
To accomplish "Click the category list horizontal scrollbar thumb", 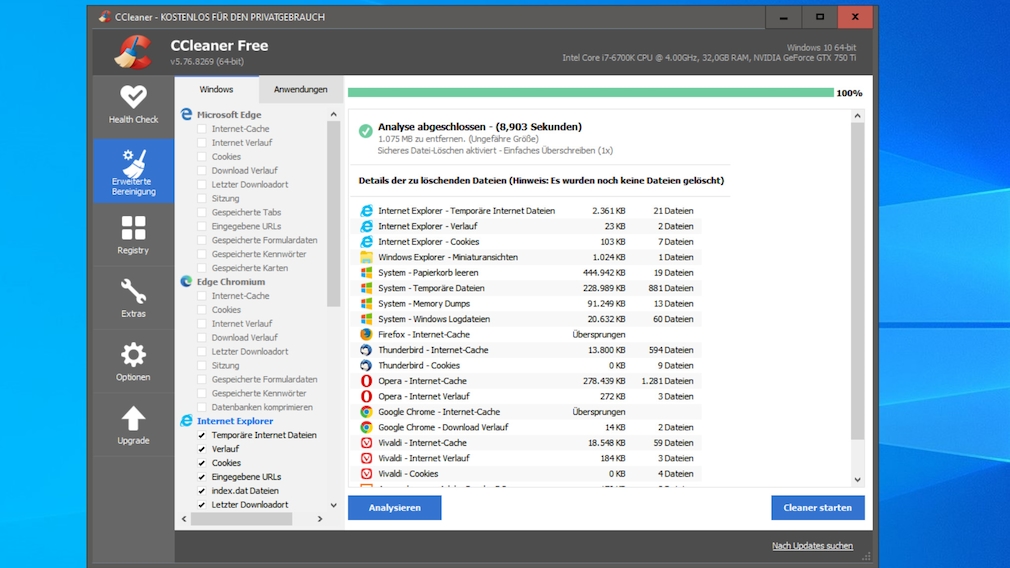I will tap(242, 519).
